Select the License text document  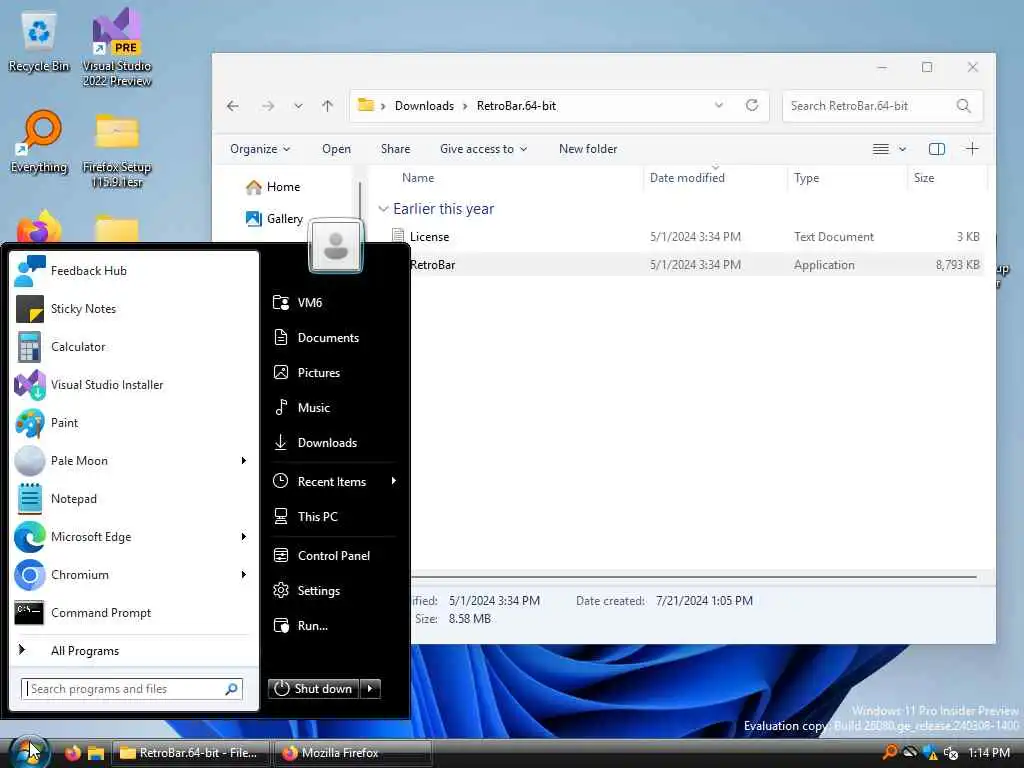tap(679, 237)
